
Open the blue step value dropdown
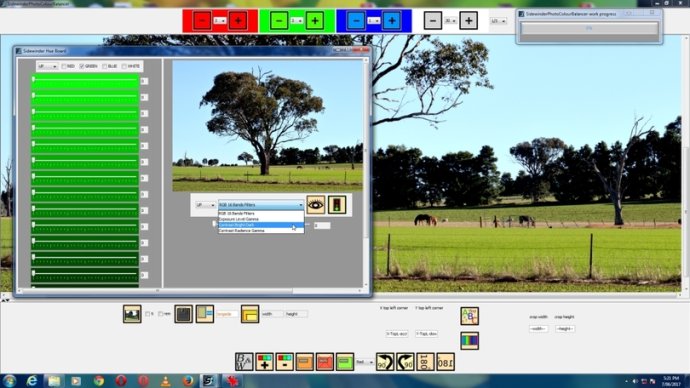[374, 21]
